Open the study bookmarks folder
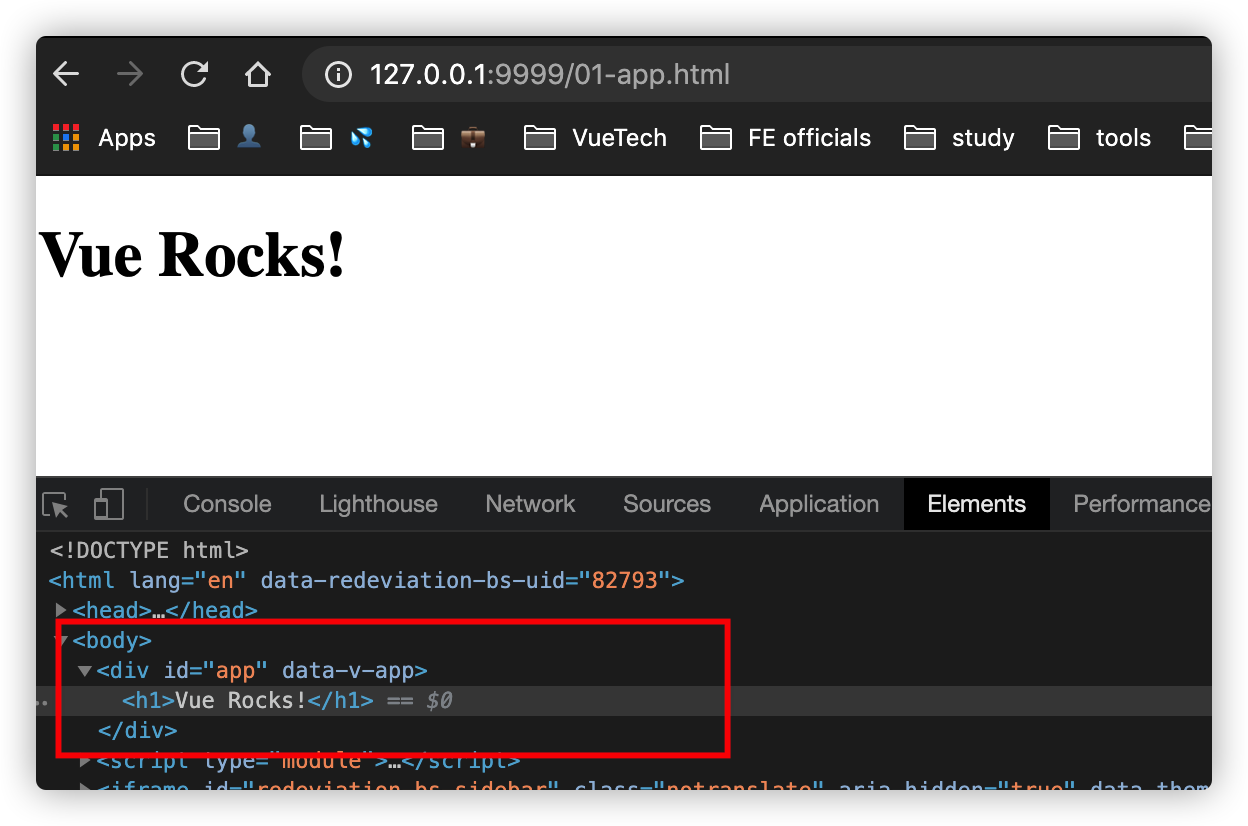Viewport: 1248px width, 826px height. (960, 138)
